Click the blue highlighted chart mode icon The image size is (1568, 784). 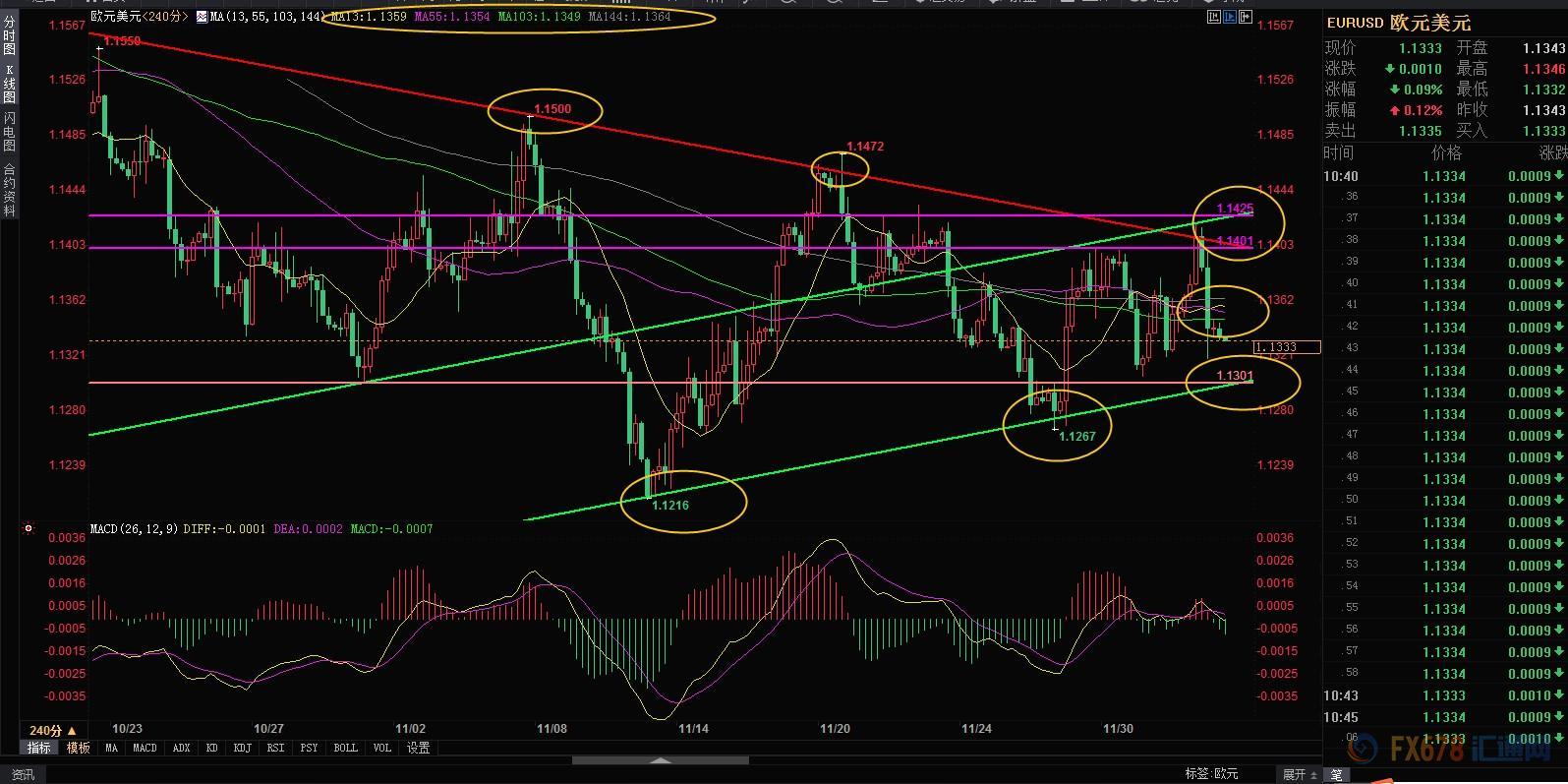tap(1231, 17)
